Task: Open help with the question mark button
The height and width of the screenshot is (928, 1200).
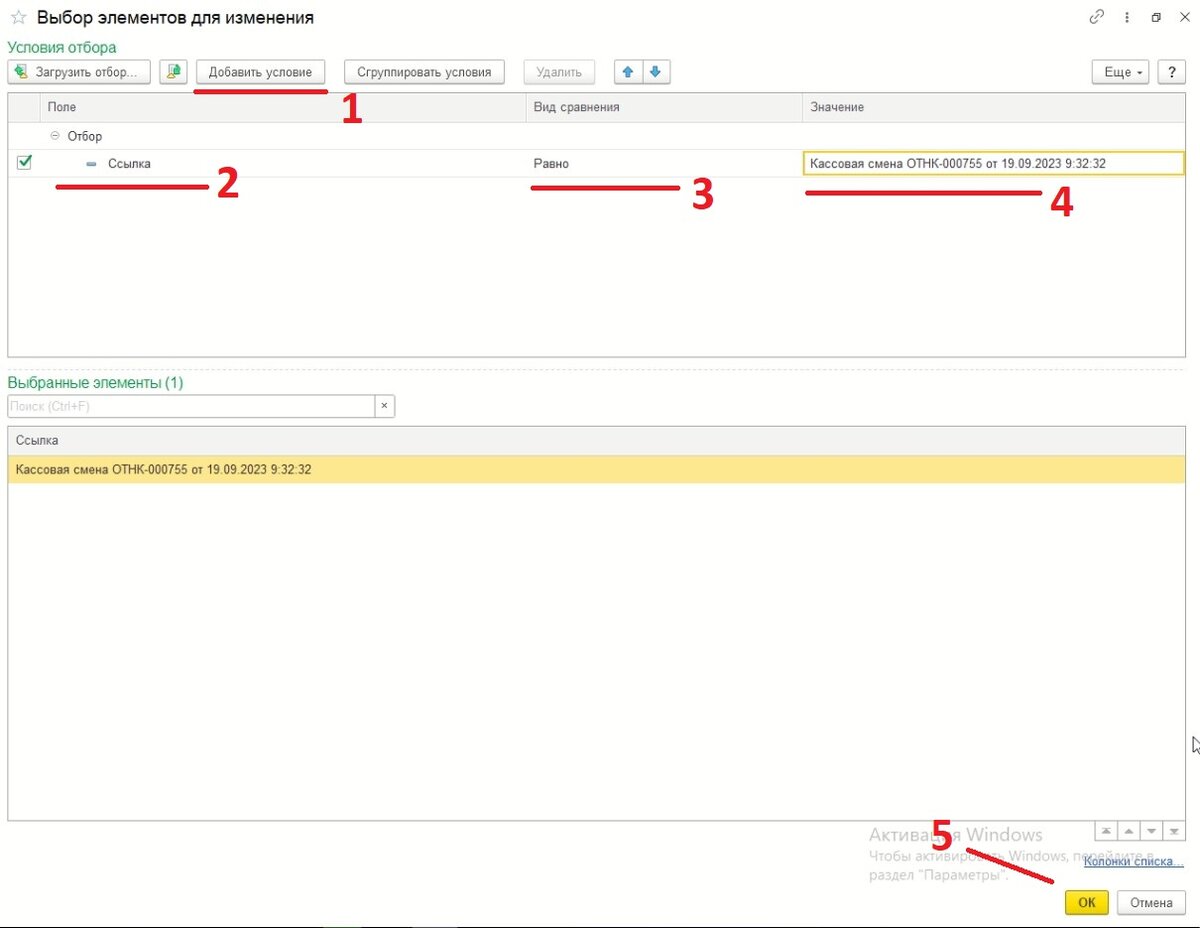Action: [1171, 72]
